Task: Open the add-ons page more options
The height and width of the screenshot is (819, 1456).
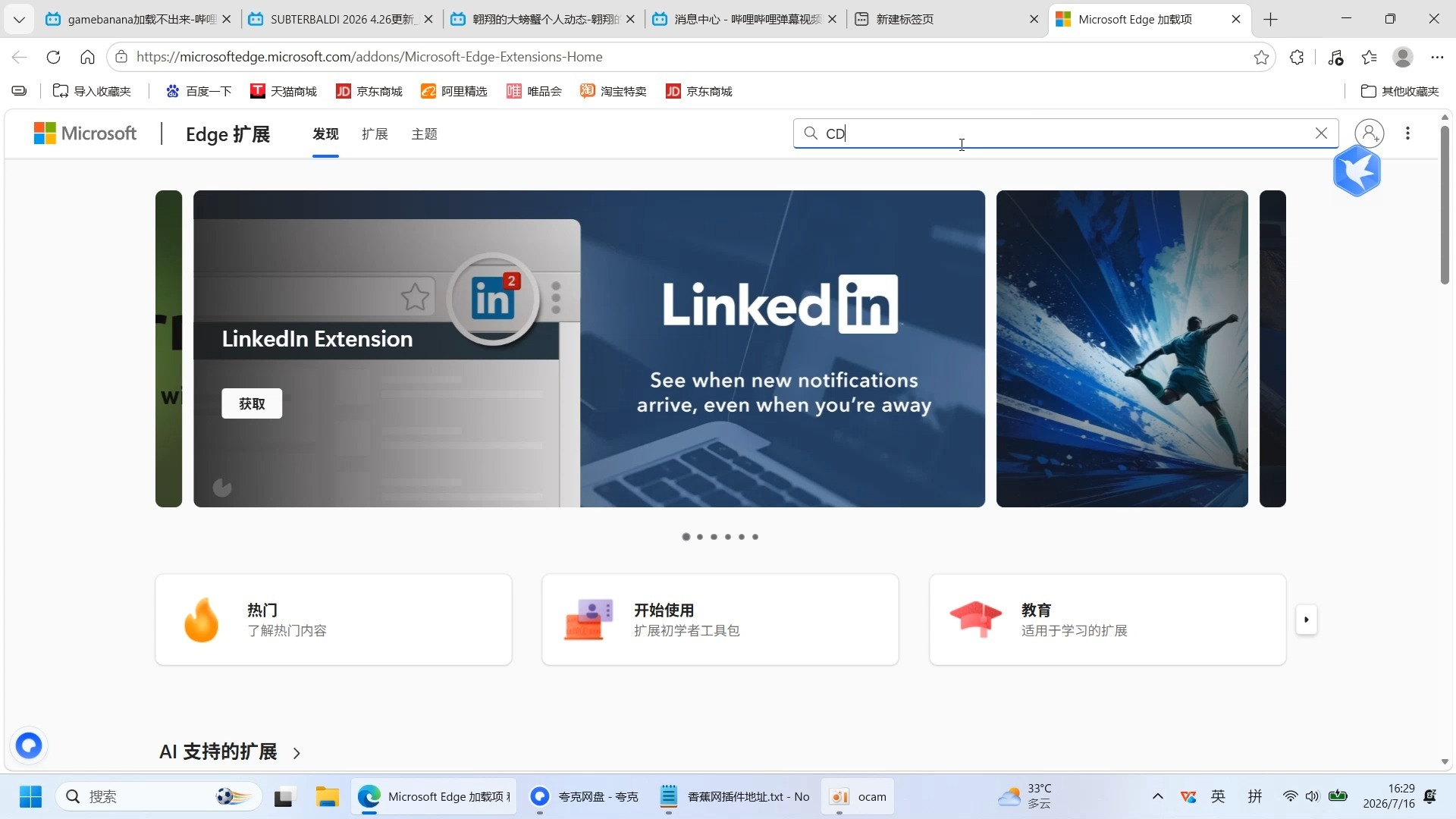Action: click(x=1408, y=133)
